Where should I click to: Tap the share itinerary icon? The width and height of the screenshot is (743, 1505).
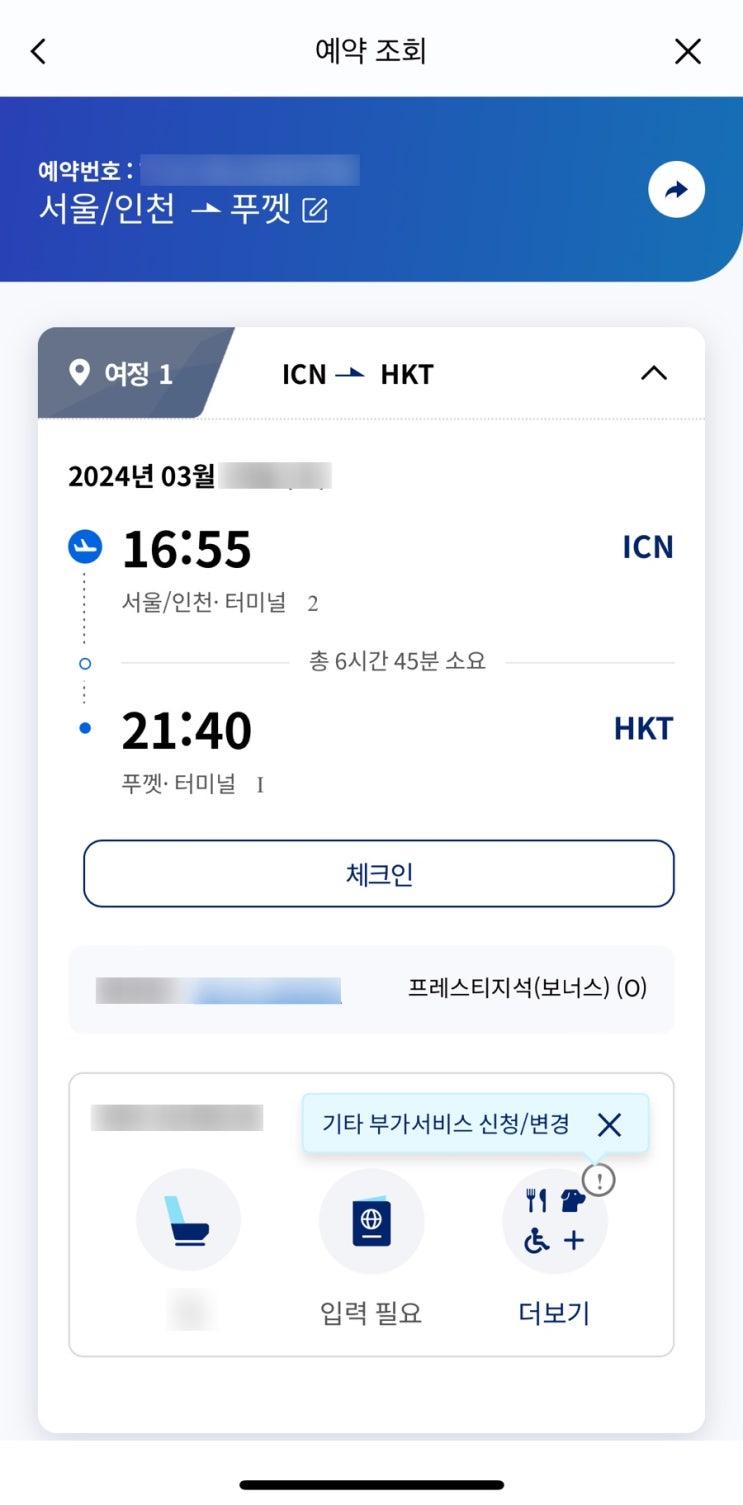pyautogui.click(x=677, y=190)
